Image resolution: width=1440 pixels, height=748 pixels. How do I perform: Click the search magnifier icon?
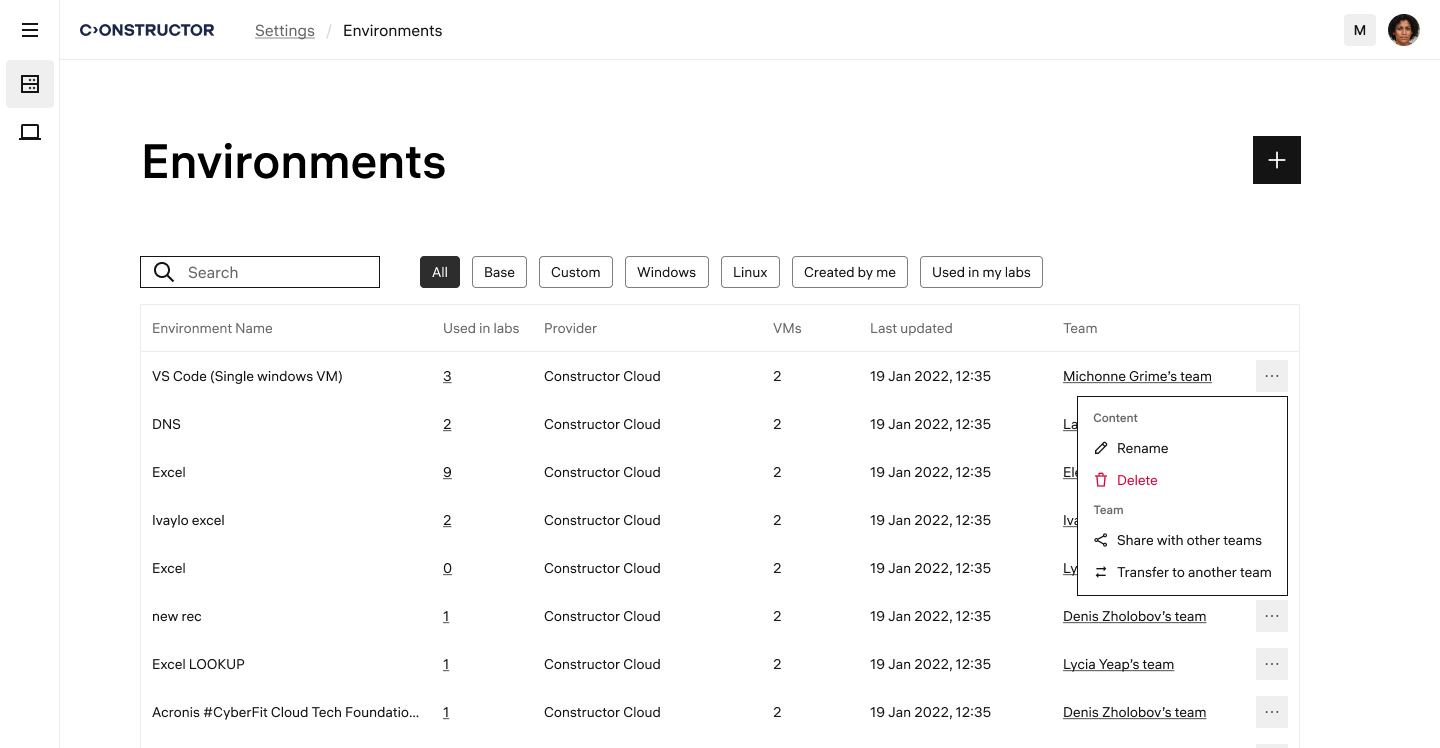point(164,272)
